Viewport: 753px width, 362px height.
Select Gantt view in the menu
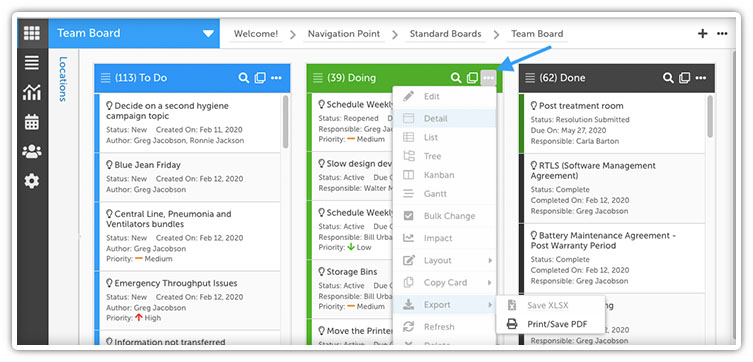[x=444, y=194]
